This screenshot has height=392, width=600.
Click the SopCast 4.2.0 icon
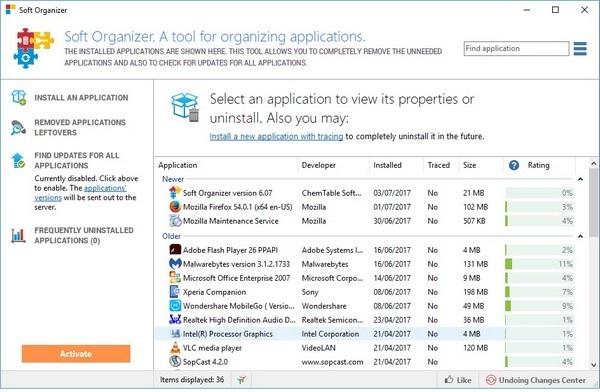(x=175, y=361)
